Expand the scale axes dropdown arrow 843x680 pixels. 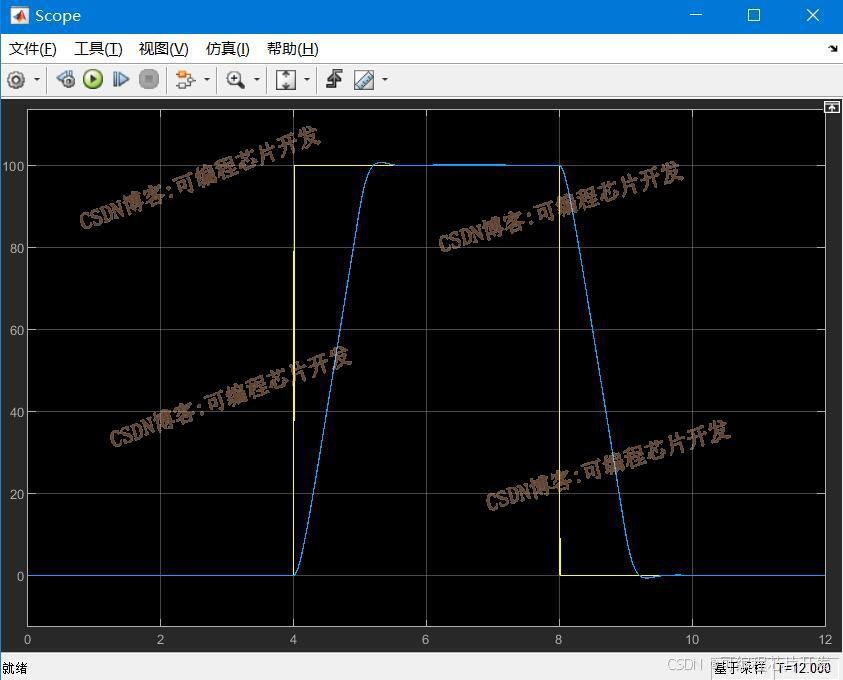[x=307, y=80]
